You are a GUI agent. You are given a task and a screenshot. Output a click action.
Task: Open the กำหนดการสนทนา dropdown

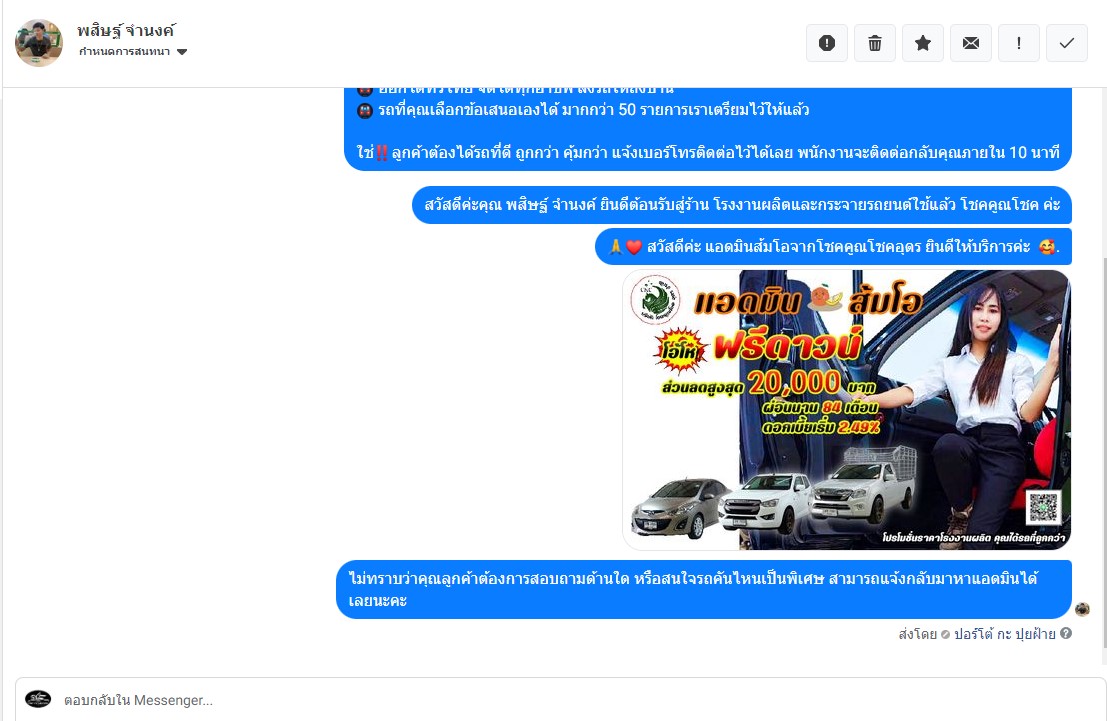click(133, 52)
